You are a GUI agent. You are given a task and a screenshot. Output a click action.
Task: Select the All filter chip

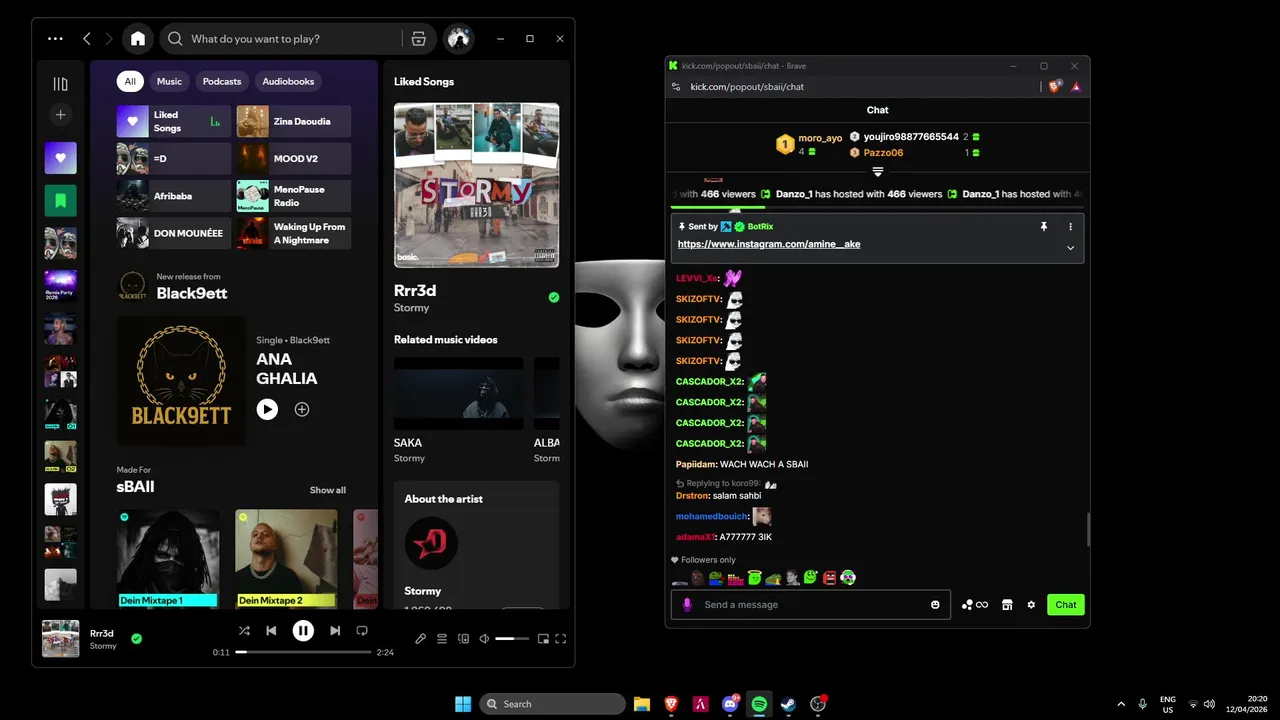[x=130, y=81]
